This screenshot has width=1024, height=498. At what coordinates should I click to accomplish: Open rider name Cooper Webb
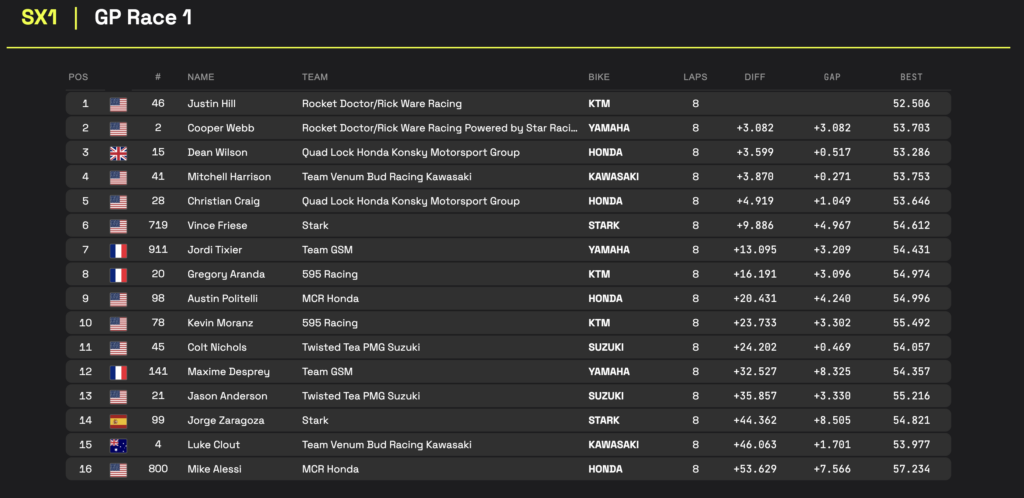point(219,128)
